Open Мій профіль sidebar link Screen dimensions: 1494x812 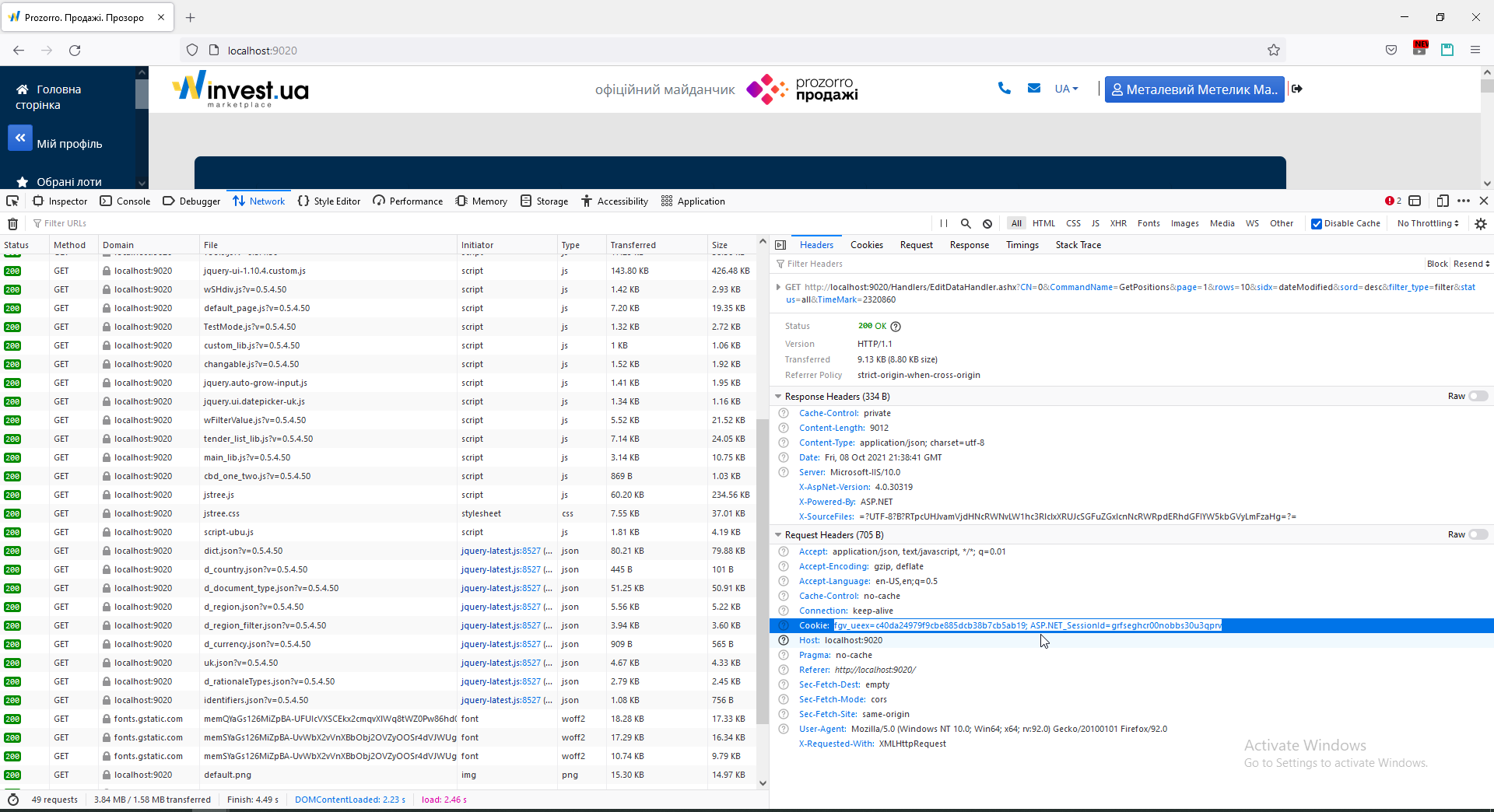pos(69,144)
